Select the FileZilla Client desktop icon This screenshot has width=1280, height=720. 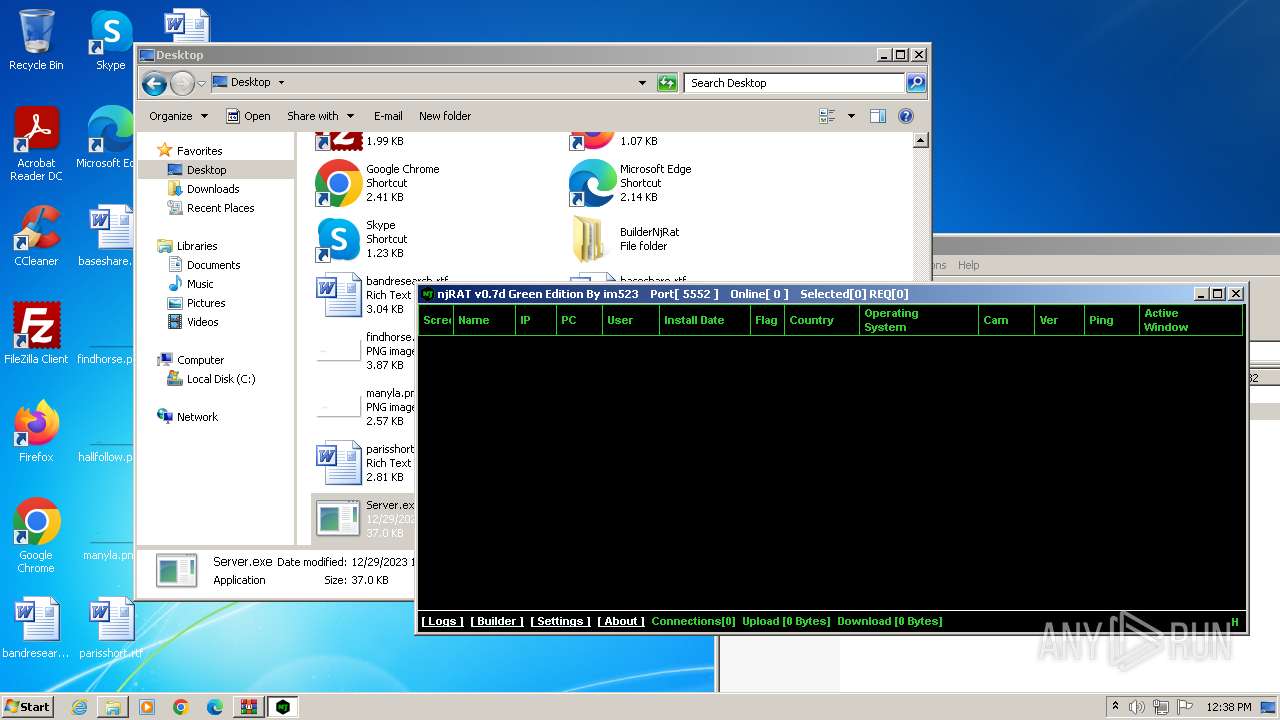tap(36, 334)
